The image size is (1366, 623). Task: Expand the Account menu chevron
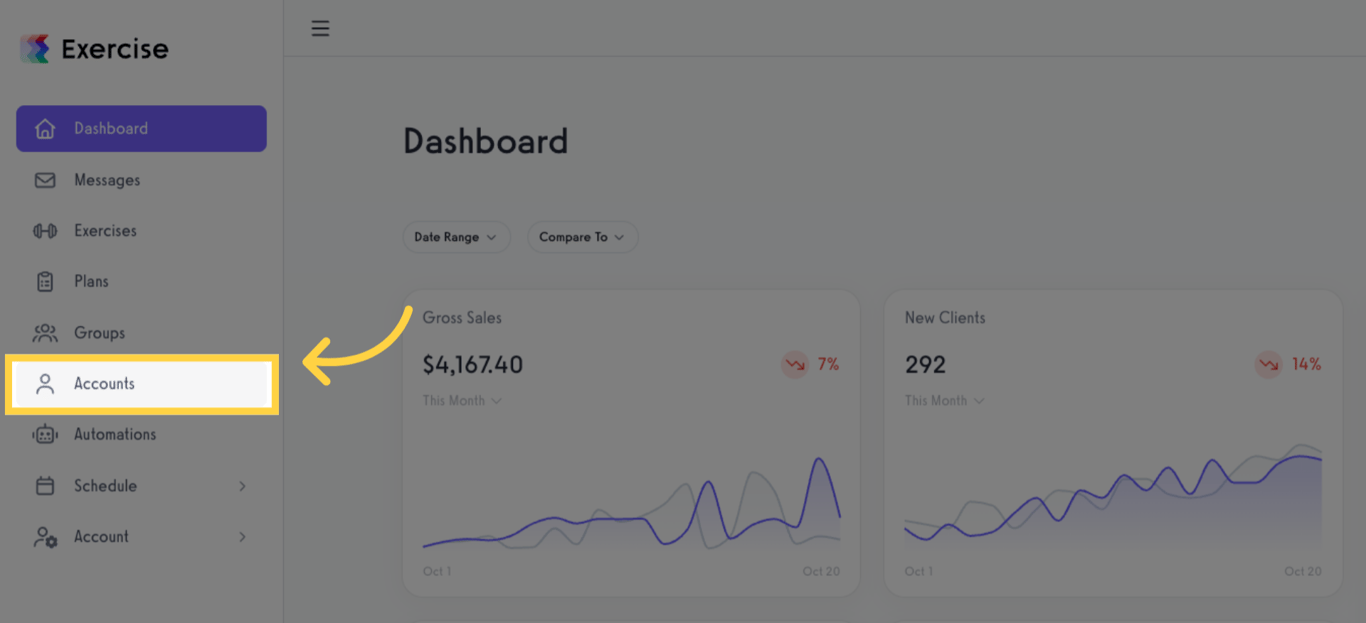[242, 537]
